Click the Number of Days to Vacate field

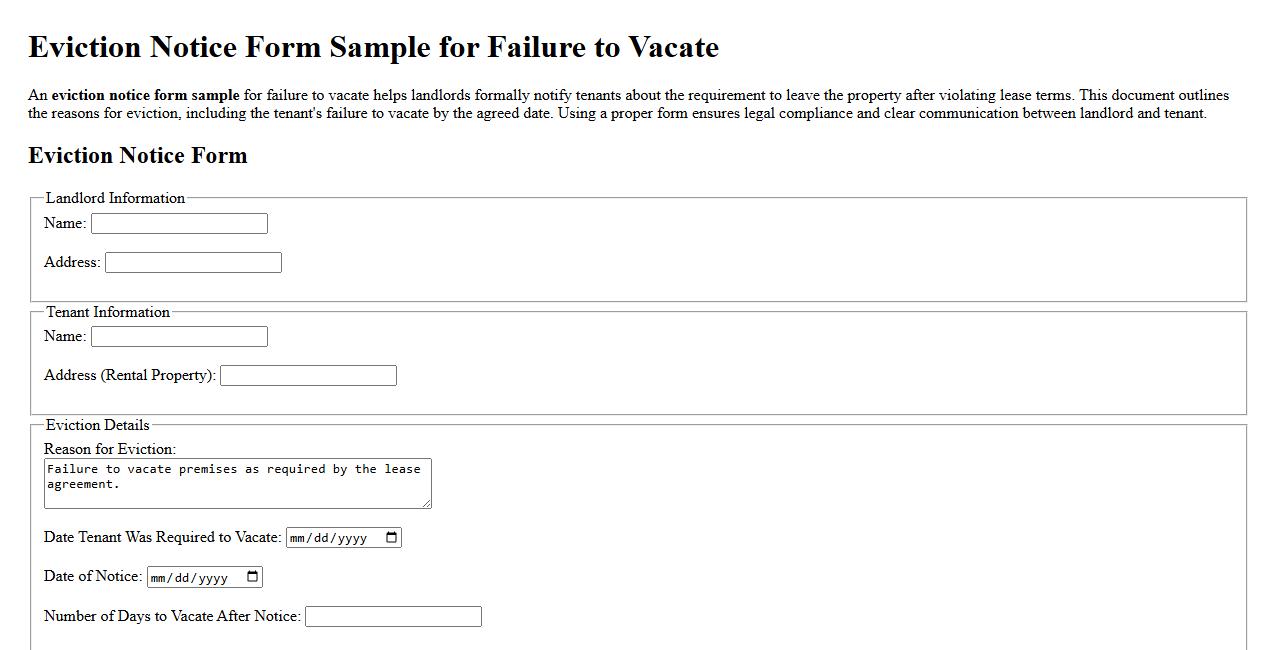point(393,616)
